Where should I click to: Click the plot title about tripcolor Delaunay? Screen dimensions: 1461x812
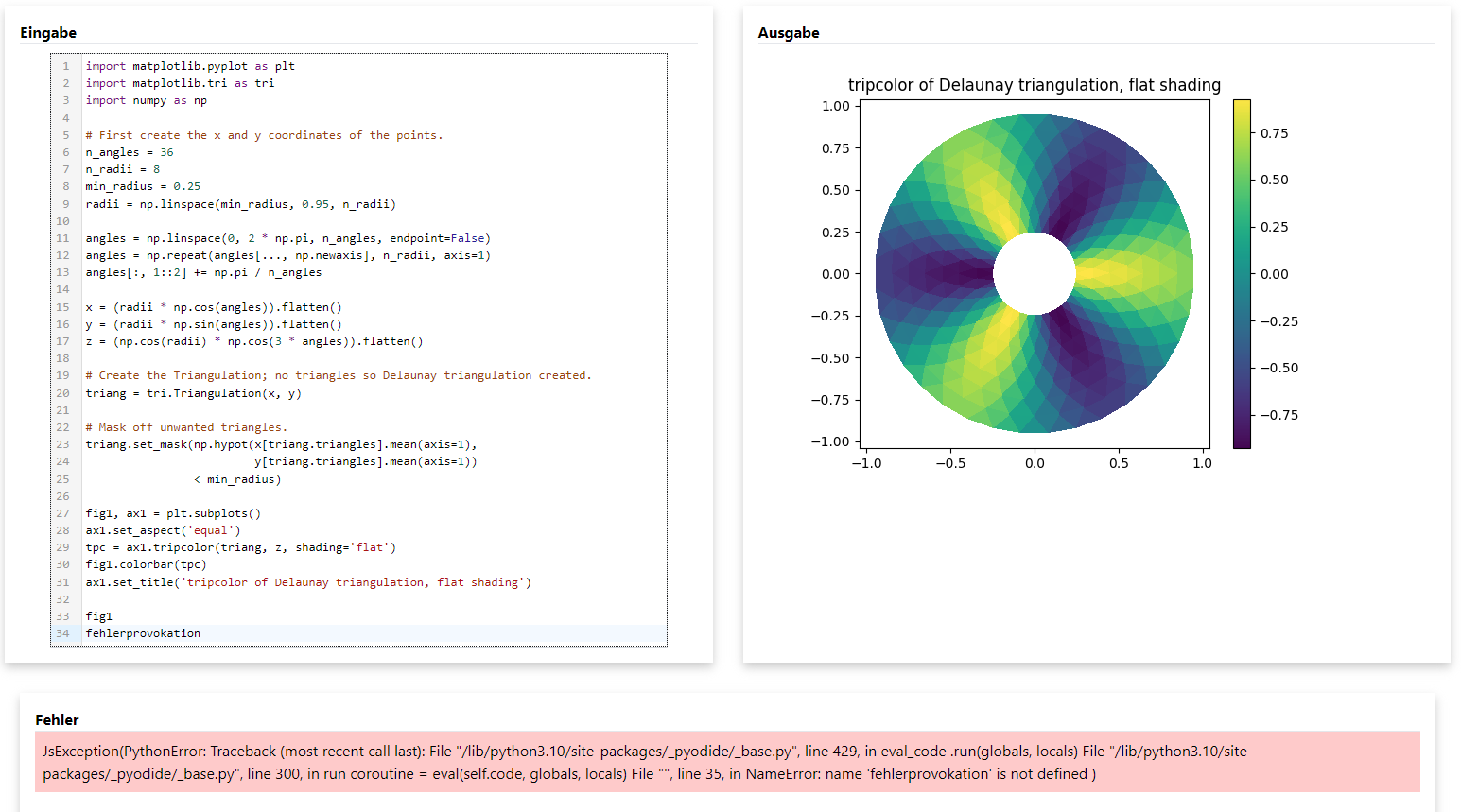click(x=1034, y=85)
